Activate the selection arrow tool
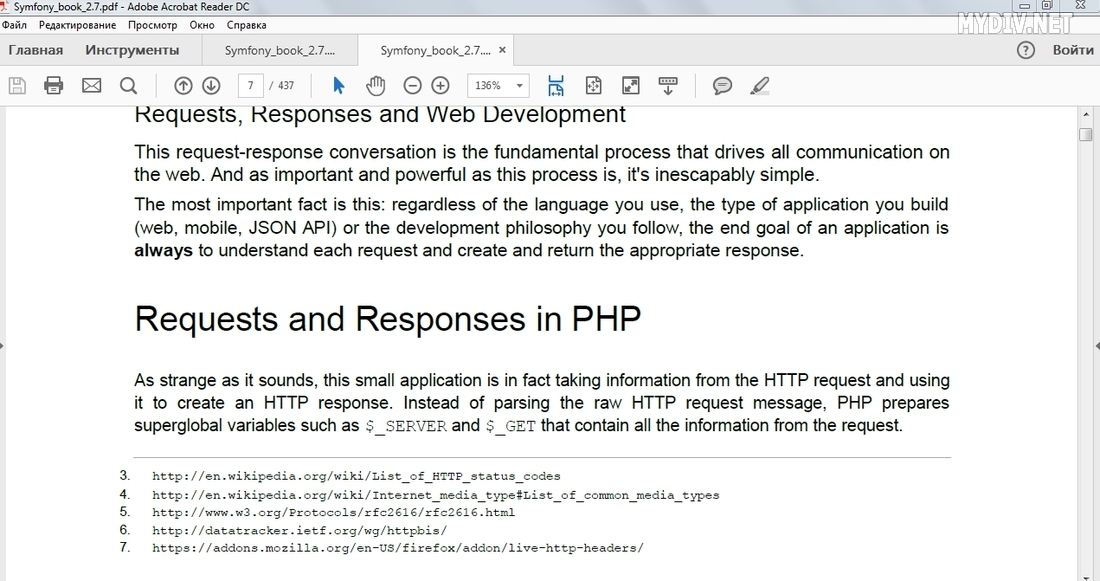The image size is (1100, 581). (338, 86)
